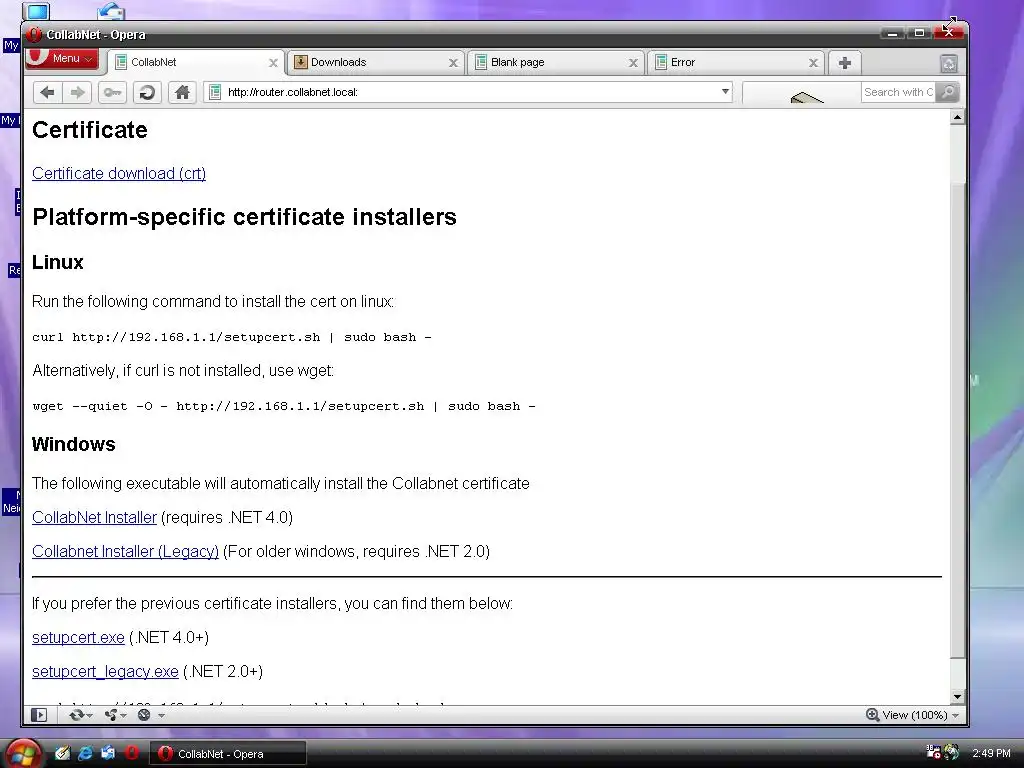This screenshot has height=768, width=1024.
Task: Open Opera Link sync icon in status bar
Action: click(76, 715)
